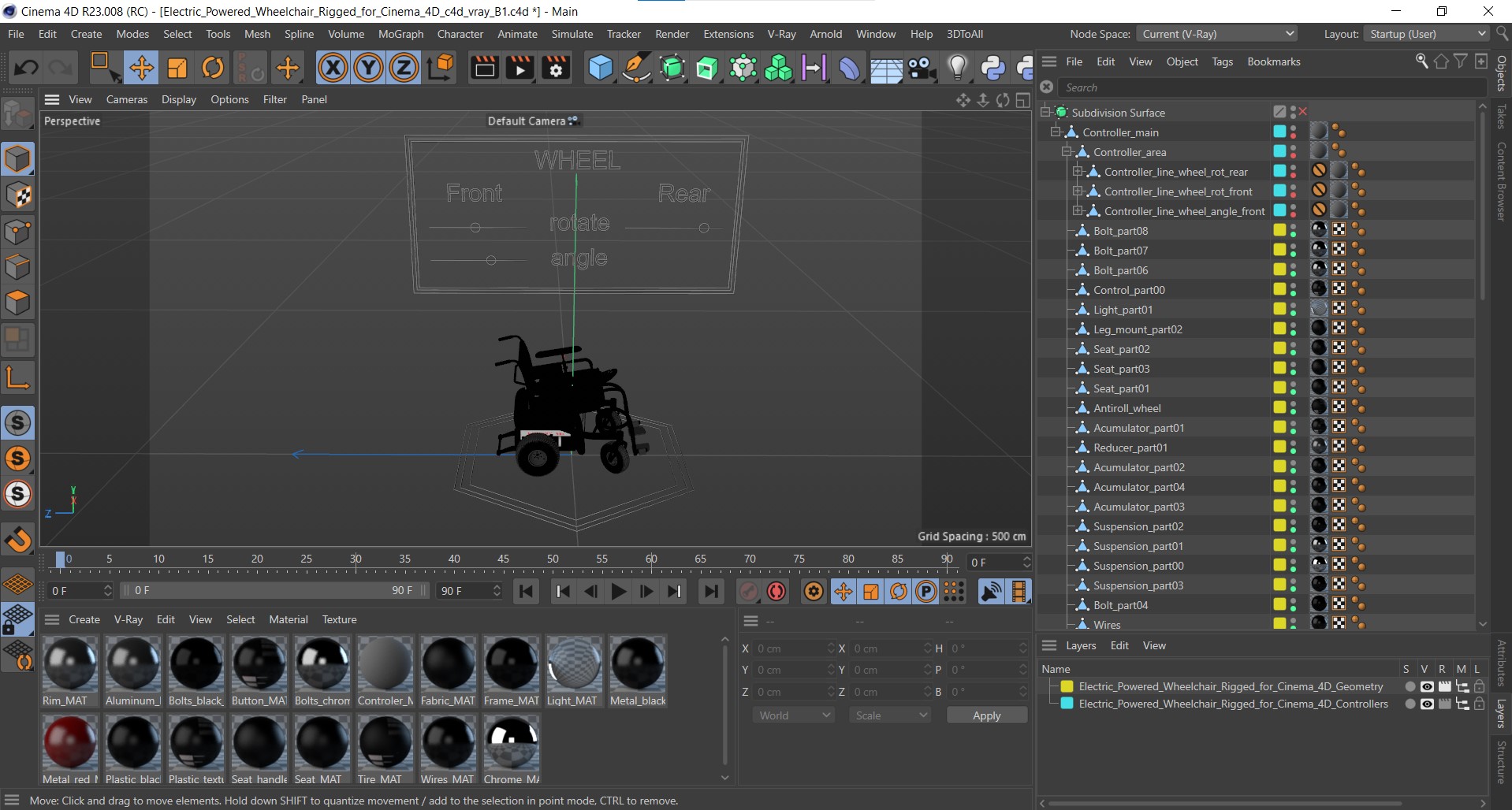Go to start of animation
This screenshot has height=810, width=1512.
tap(526, 591)
